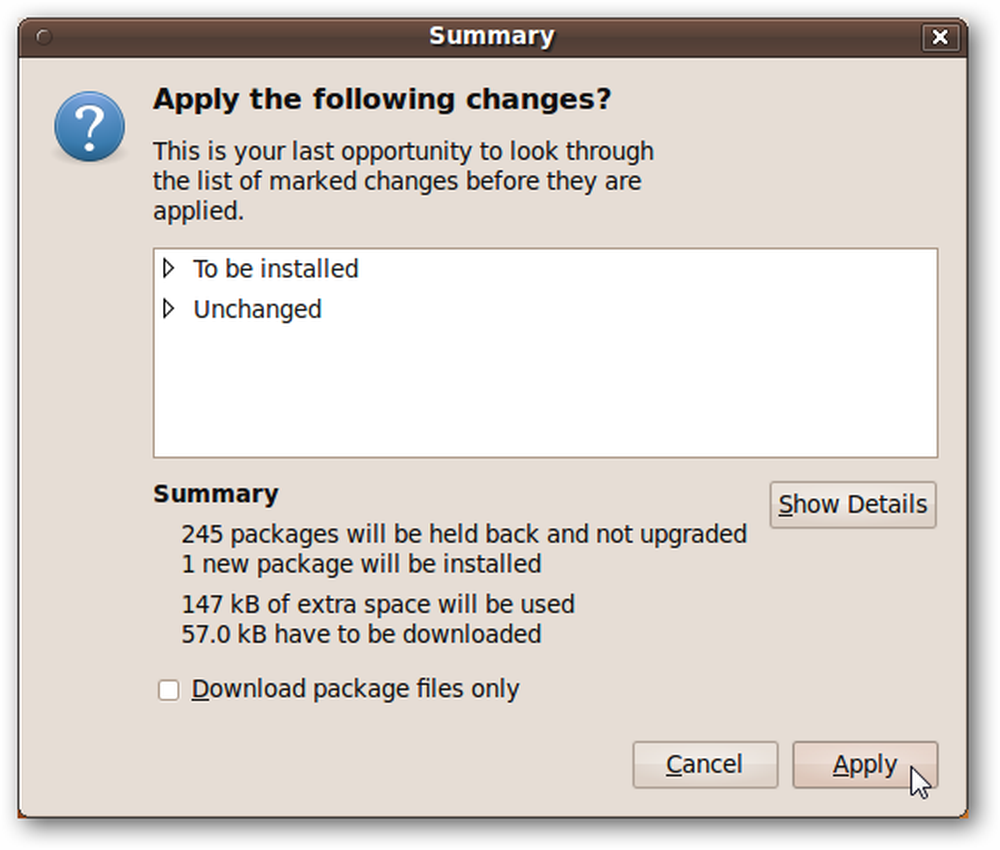Click the 147 kB extra space line
This screenshot has height=850, width=1000.
pyautogui.click(x=378, y=604)
